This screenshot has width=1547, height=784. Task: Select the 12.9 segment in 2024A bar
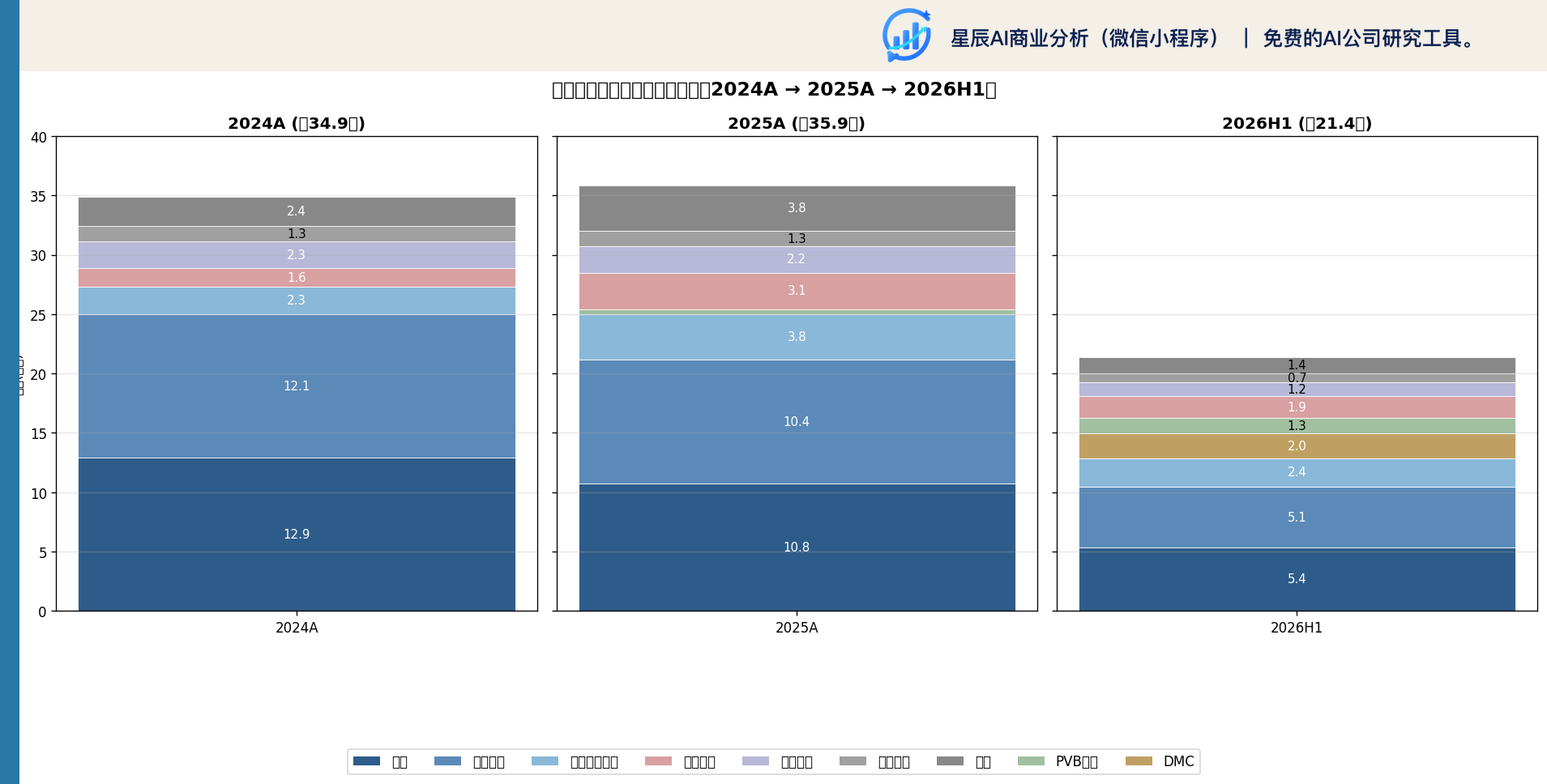coord(297,535)
